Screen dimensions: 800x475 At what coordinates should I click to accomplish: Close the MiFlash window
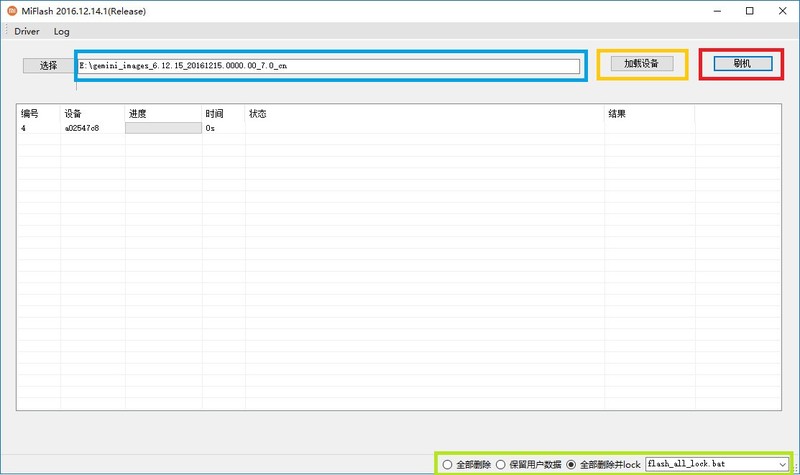782,11
